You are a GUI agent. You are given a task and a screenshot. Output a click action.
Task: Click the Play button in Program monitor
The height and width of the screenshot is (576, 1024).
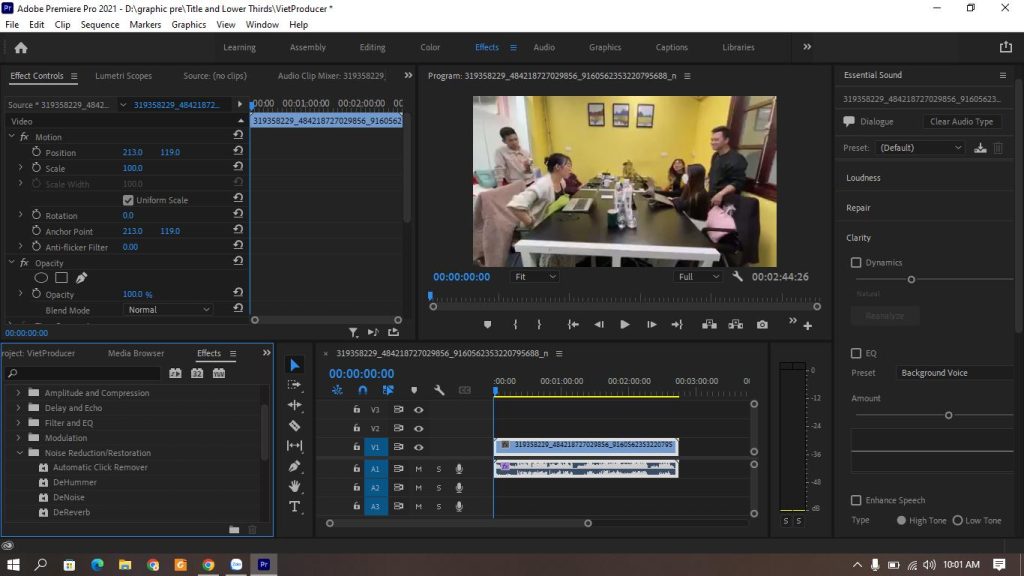[625, 324]
